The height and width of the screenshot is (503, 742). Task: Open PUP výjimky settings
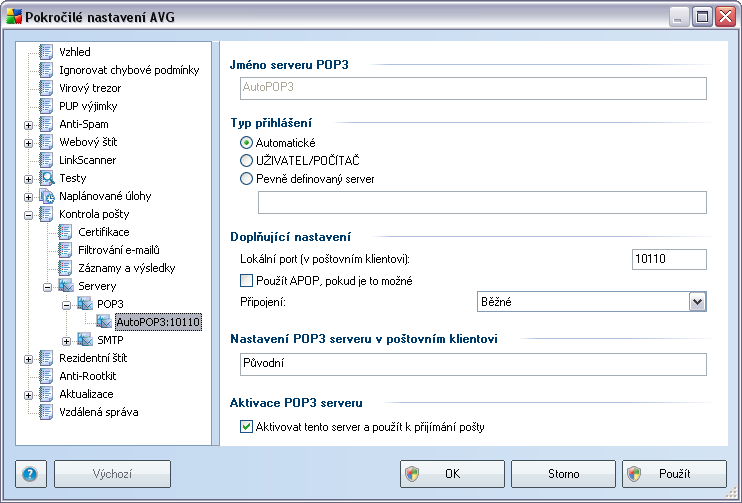(88, 106)
